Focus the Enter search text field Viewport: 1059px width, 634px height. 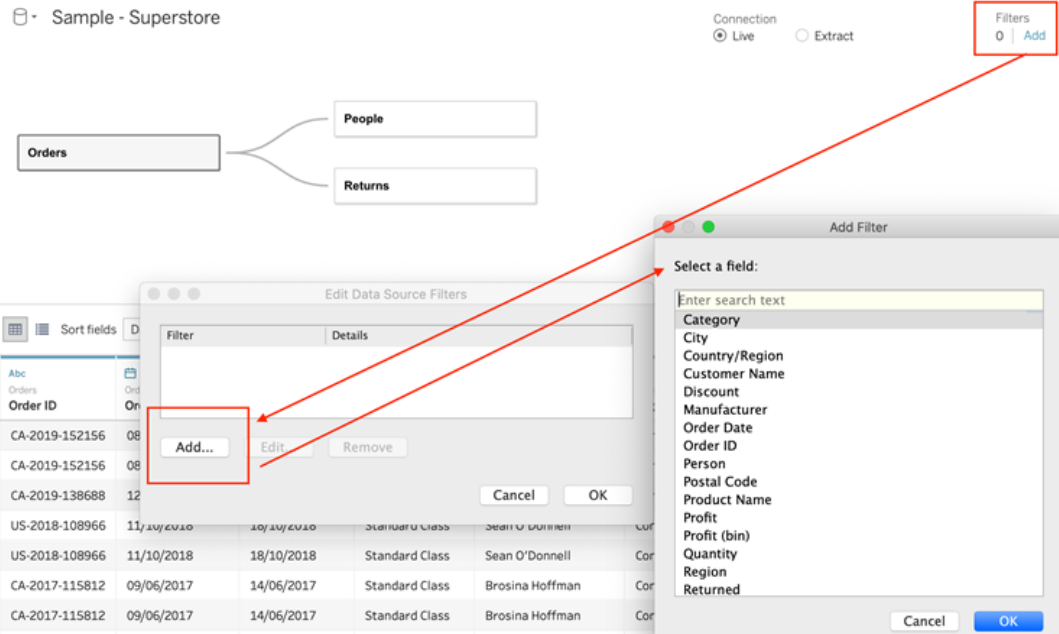pyautogui.click(x=859, y=300)
